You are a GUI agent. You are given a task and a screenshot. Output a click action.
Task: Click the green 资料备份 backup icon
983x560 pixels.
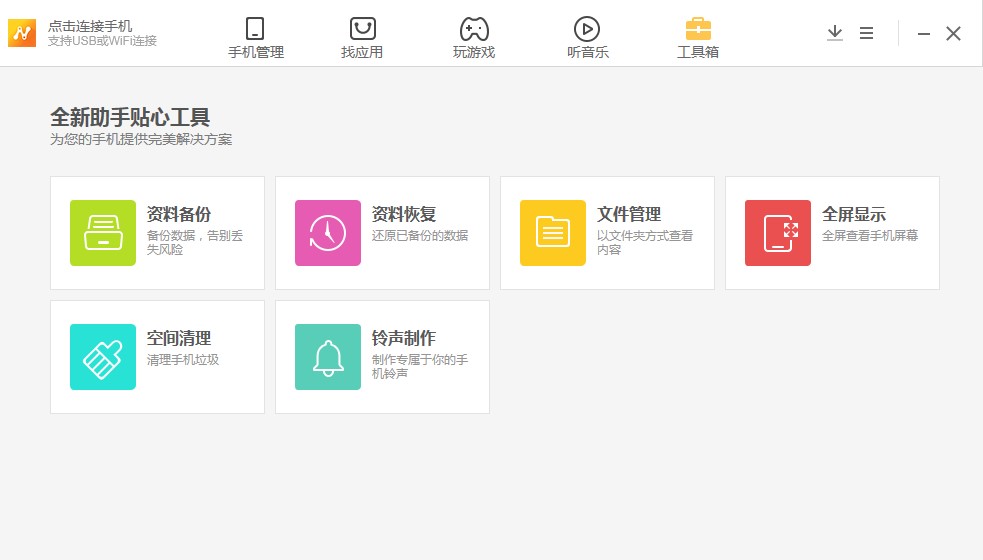tap(103, 233)
